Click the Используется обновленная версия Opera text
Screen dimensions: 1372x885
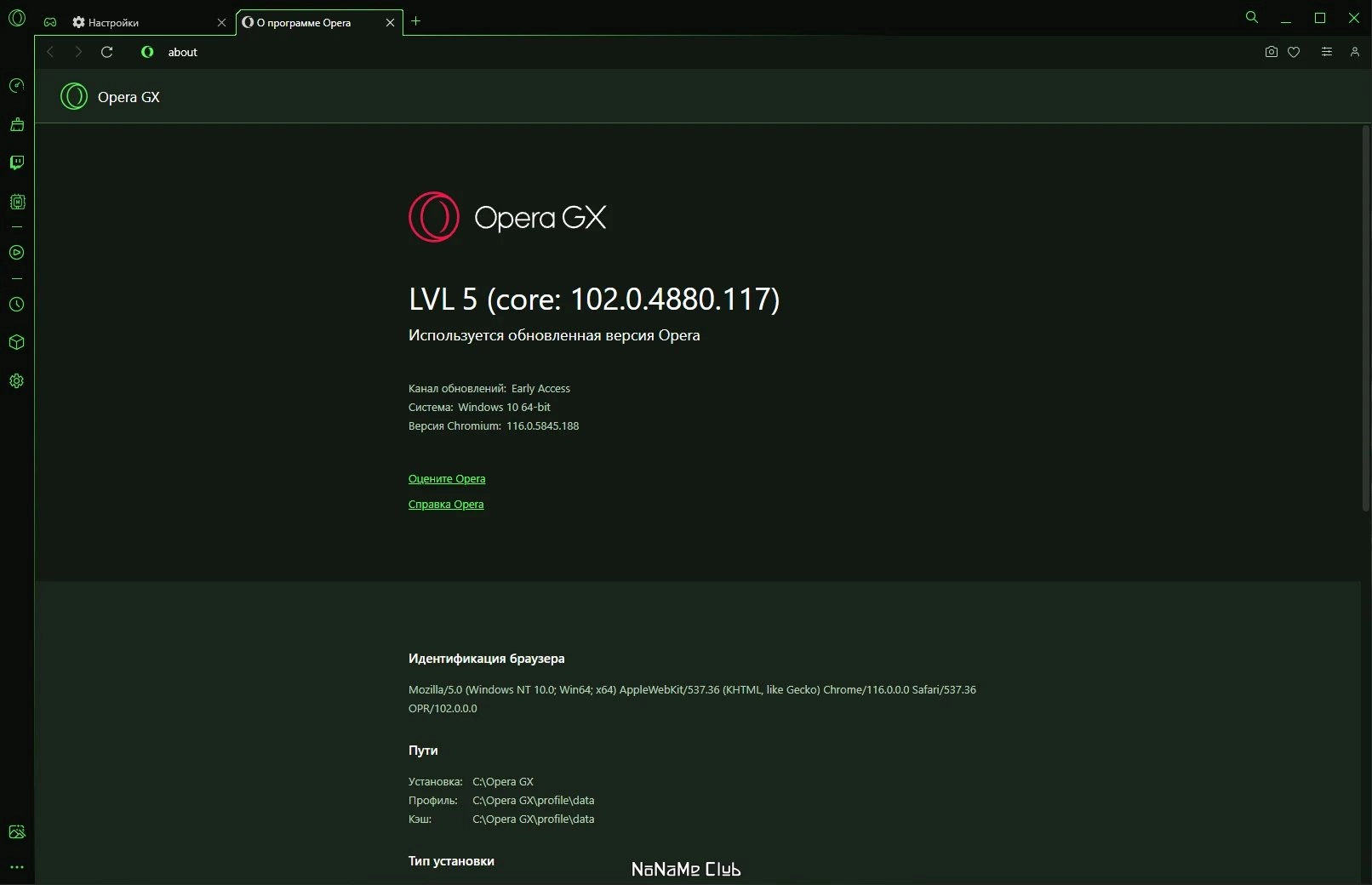[x=554, y=335]
